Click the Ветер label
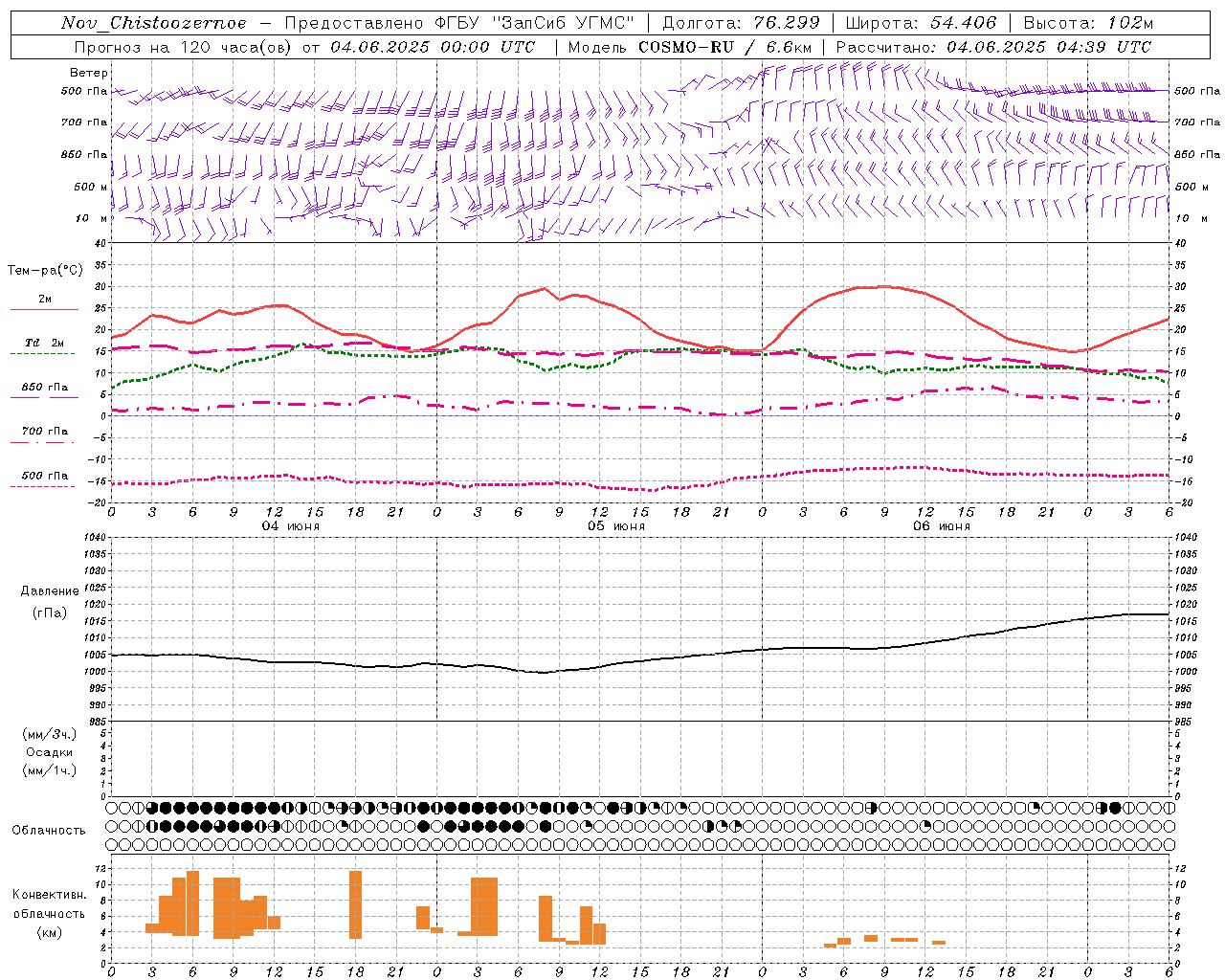1225x980 pixels. pos(89,73)
